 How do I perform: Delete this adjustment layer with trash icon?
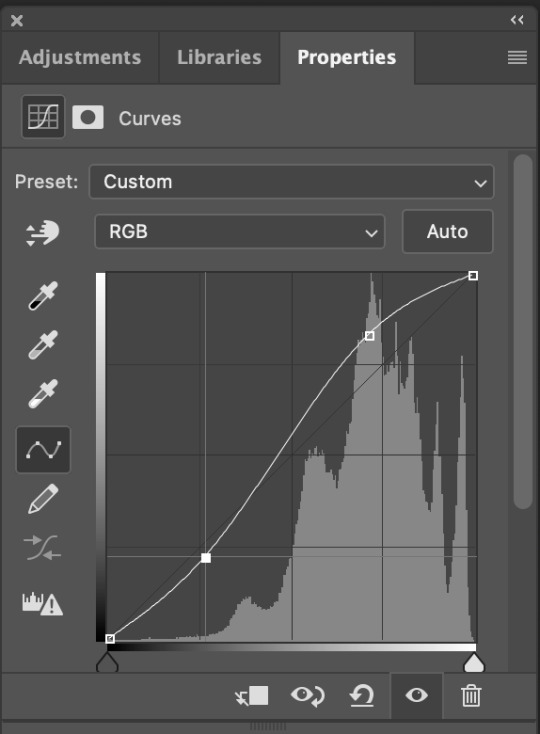(x=471, y=696)
